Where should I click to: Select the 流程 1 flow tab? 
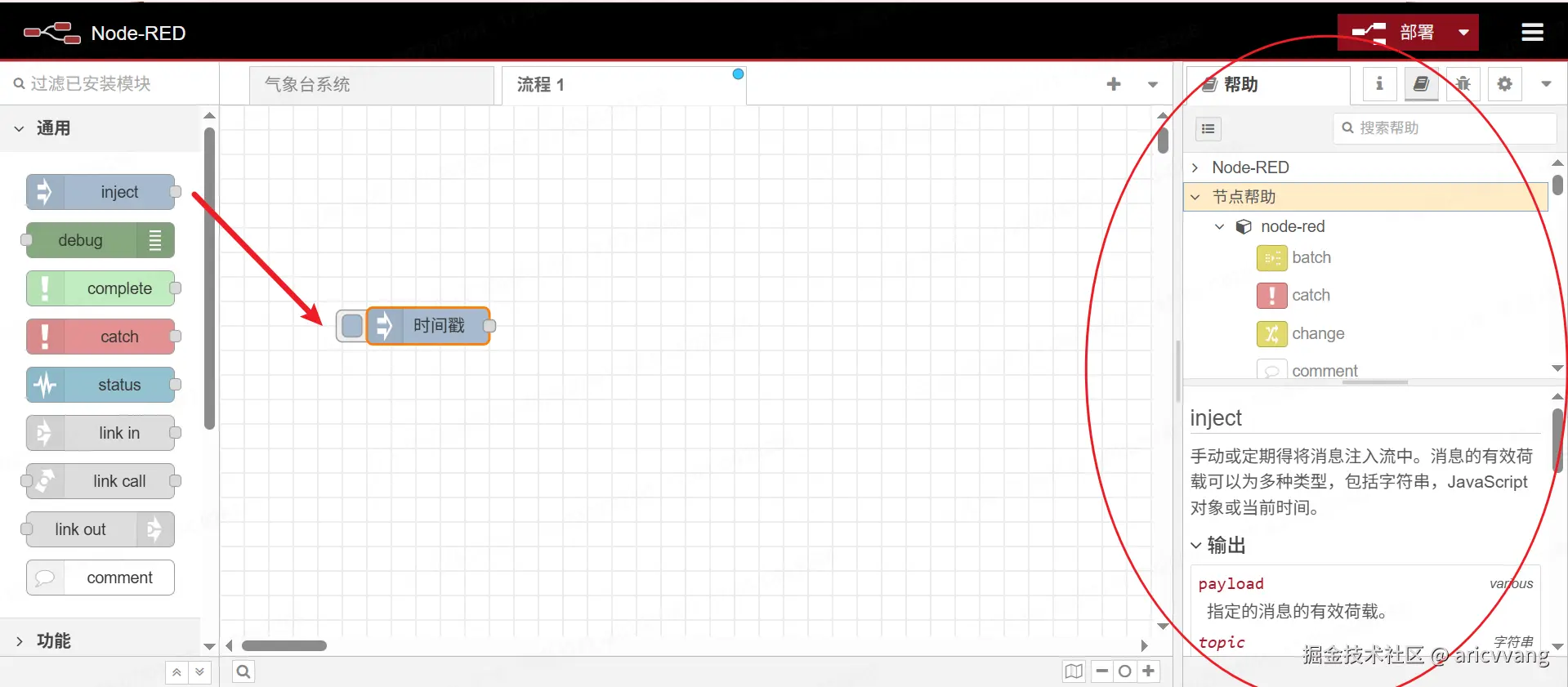click(623, 85)
